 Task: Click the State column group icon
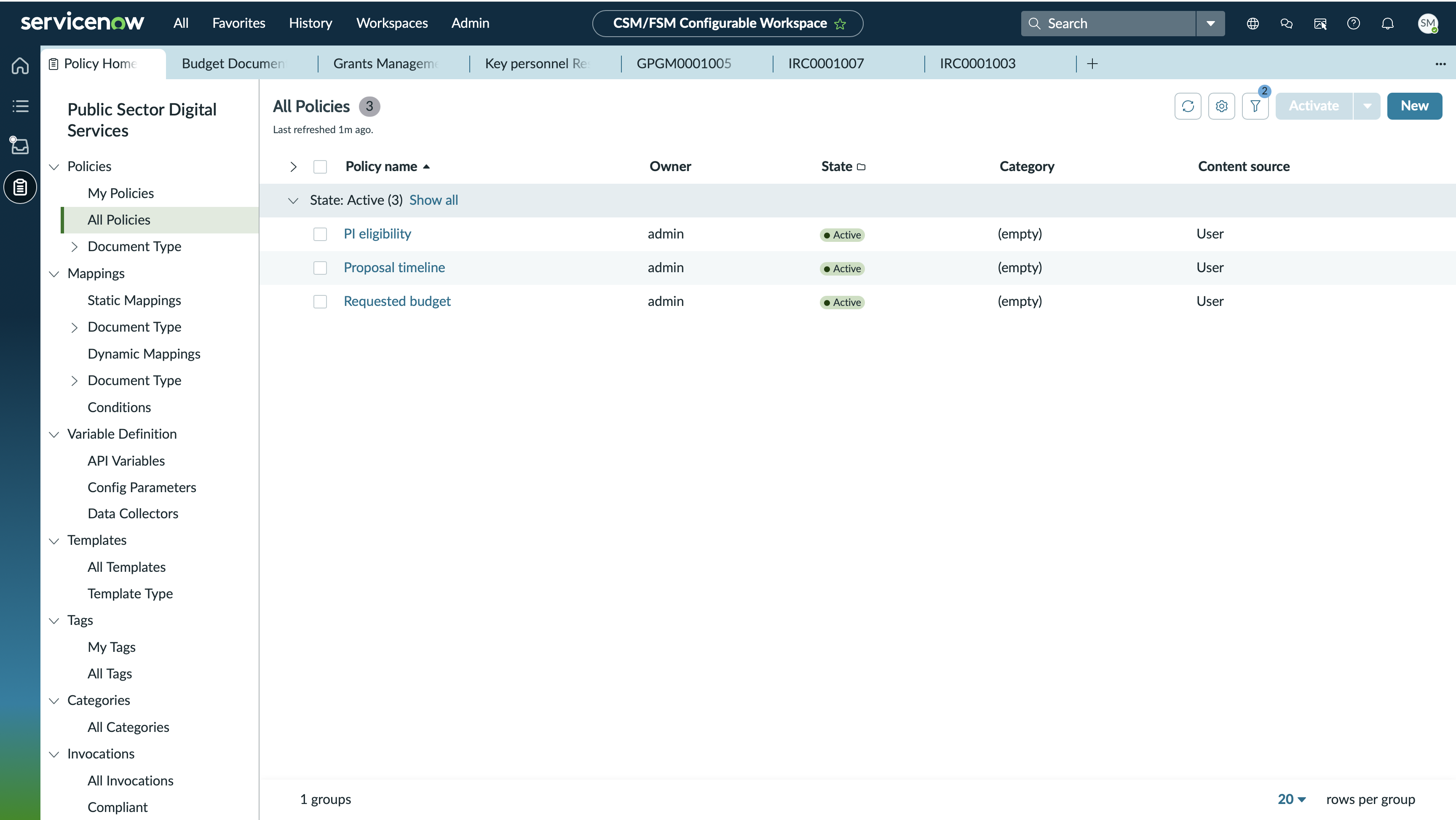861,167
